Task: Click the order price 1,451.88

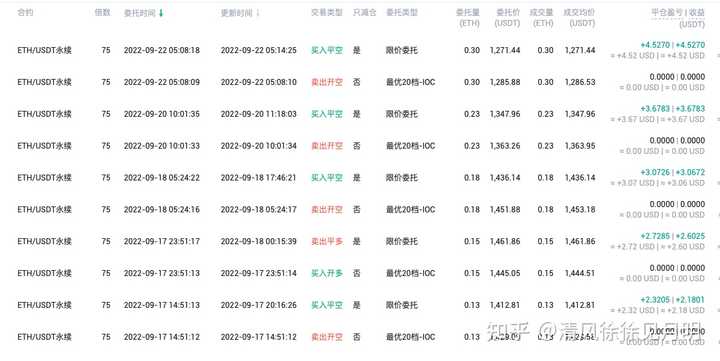Action: pos(505,209)
